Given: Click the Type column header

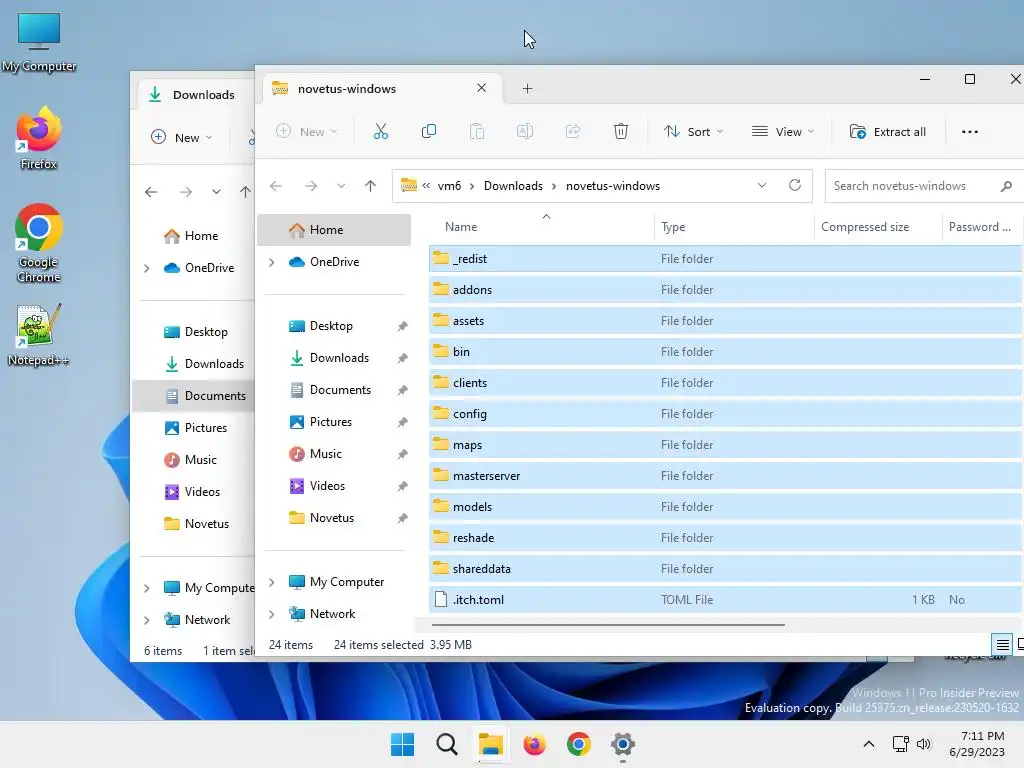Looking at the screenshot, I should point(673,227).
